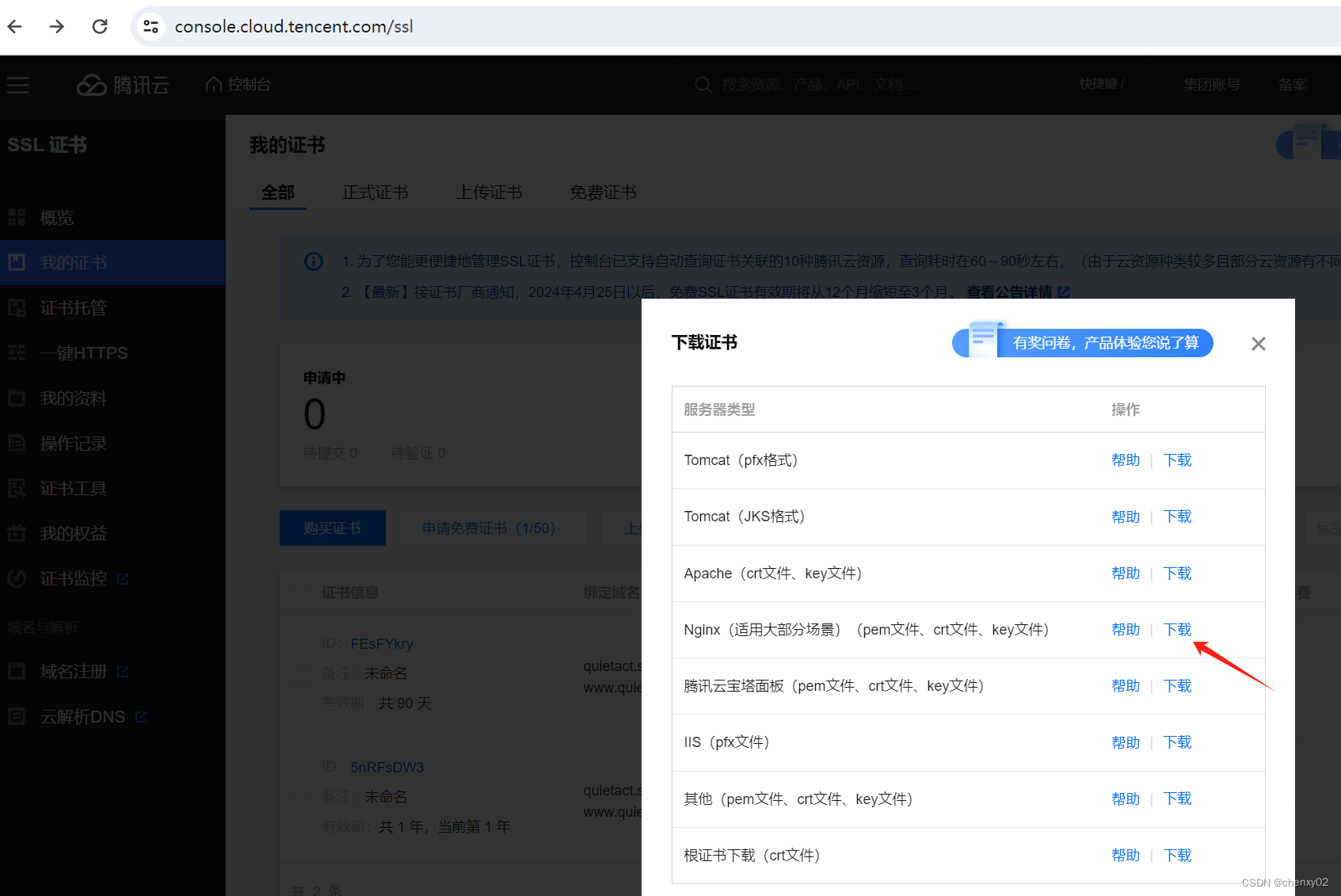Click the 操作记录 list icon
The height and width of the screenshot is (896, 1341).
(17, 443)
